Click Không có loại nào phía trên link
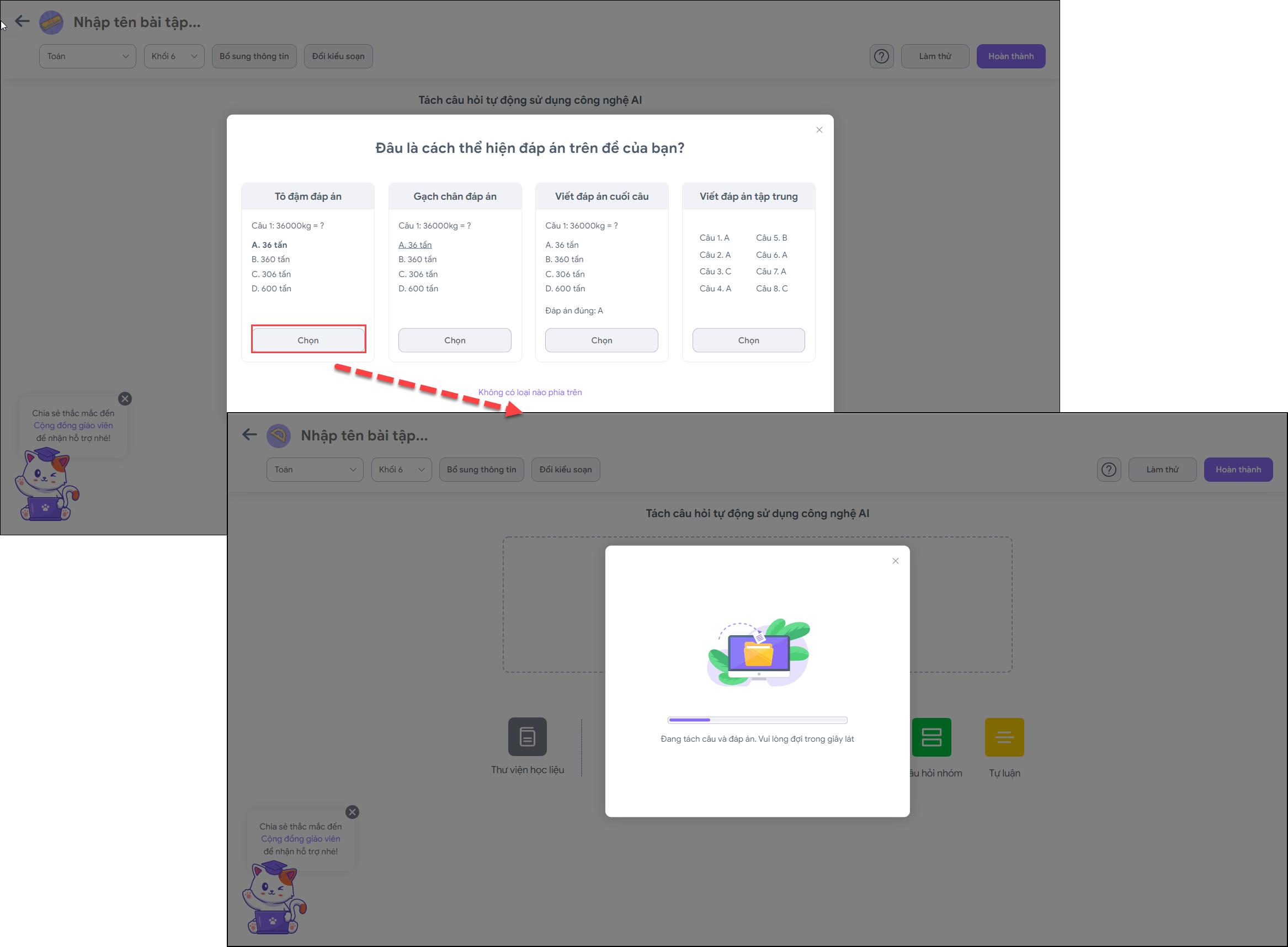1288x947 pixels. [530, 392]
